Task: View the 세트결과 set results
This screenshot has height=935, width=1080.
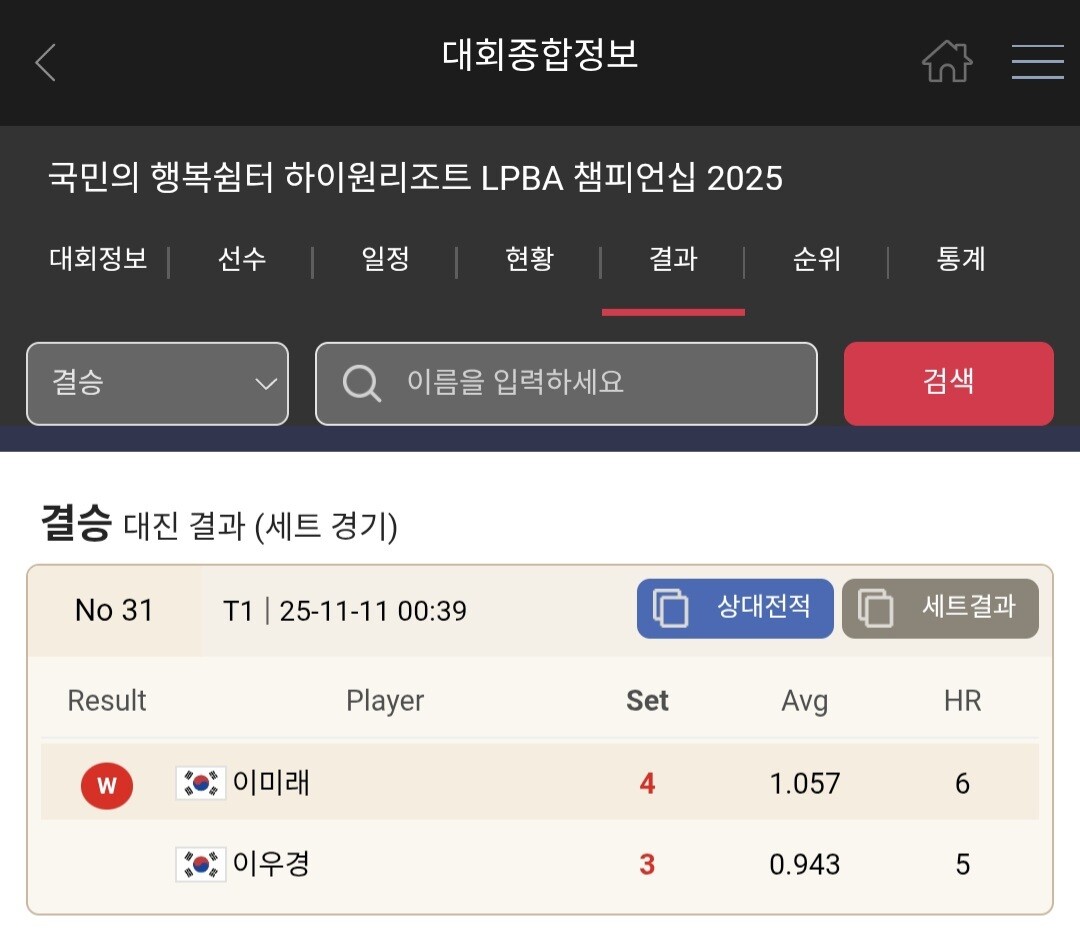Action: coord(940,608)
